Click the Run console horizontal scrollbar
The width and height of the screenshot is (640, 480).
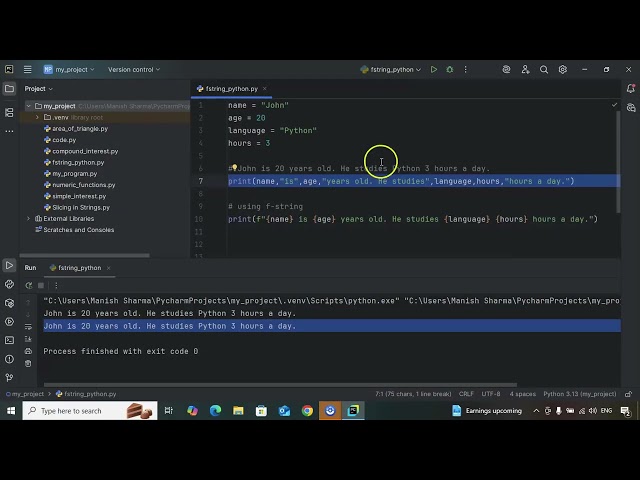point(280,384)
